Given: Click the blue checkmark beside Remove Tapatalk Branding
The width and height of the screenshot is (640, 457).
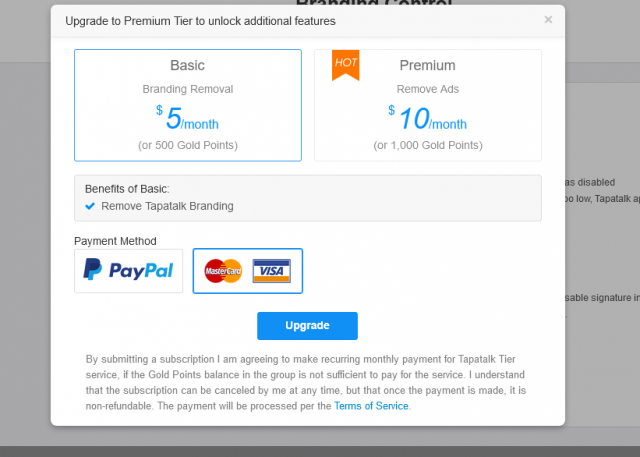Looking at the screenshot, I should pos(90,206).
